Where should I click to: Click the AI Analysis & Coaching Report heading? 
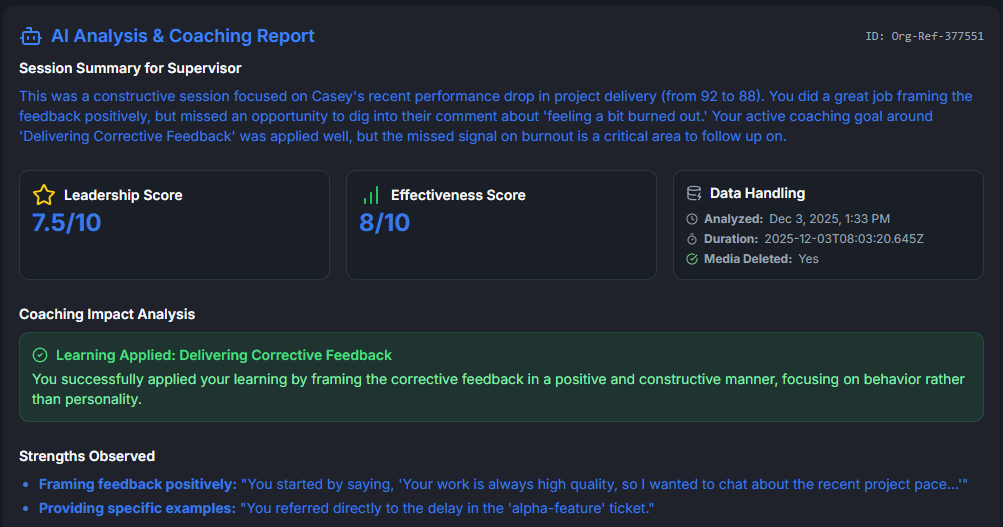coord(183,36)
